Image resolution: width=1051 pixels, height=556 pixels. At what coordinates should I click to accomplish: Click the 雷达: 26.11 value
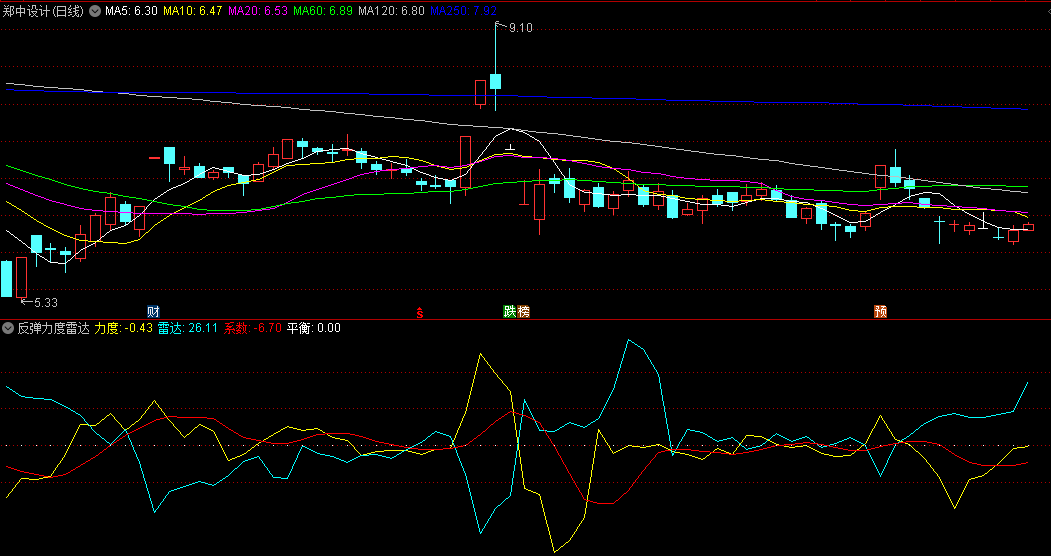[188, 328]
